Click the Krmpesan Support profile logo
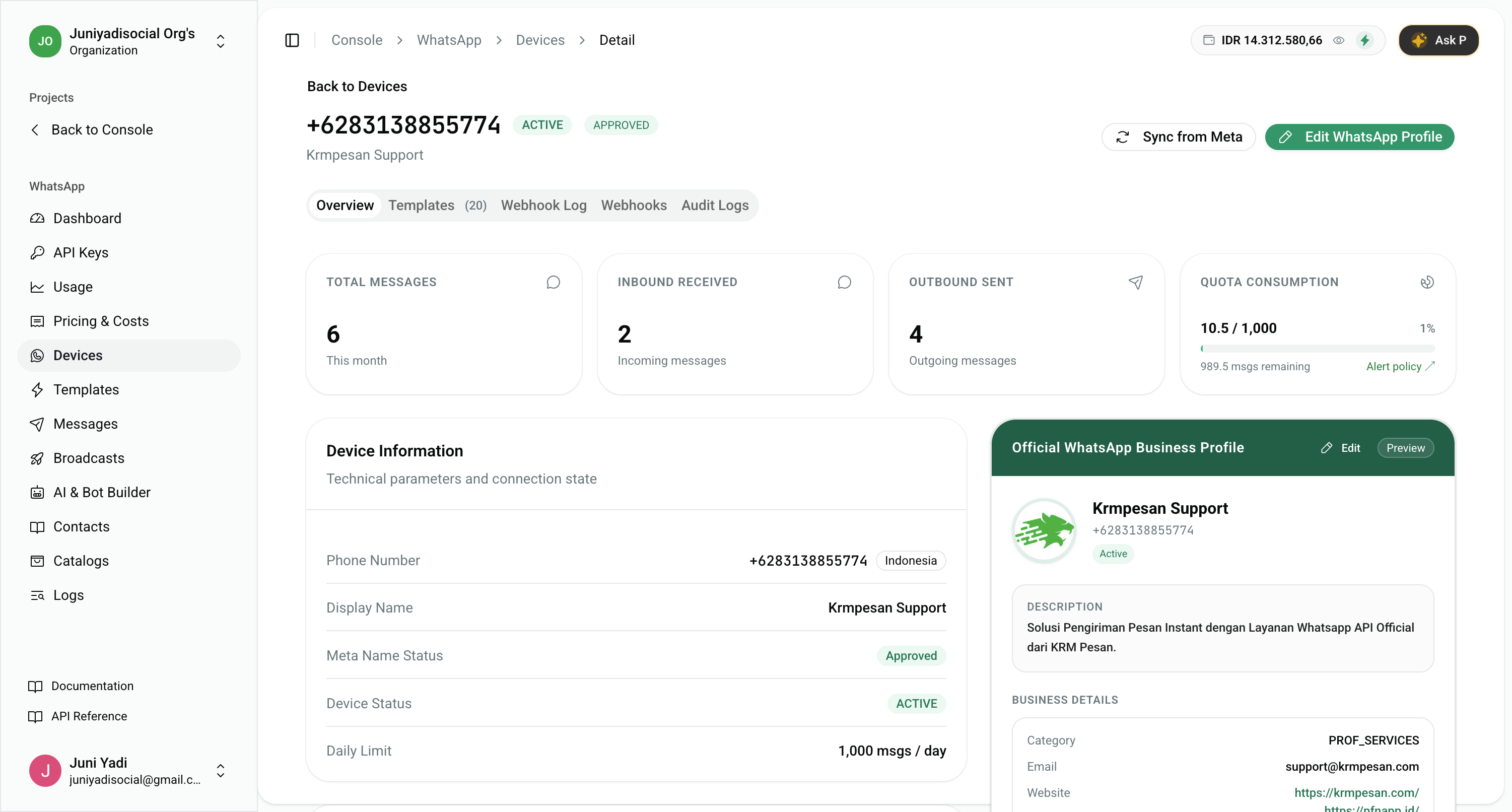Image resolution: width=1512 pixels, height=812 pixels. [x=1044, y=530]
